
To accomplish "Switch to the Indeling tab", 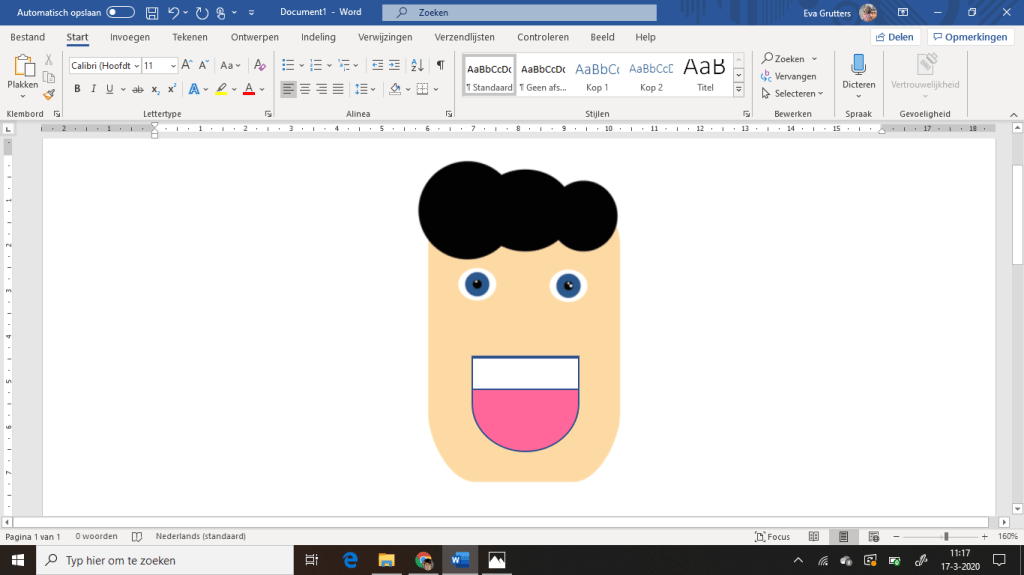I will pyautogui.click(x=318, y=37).
